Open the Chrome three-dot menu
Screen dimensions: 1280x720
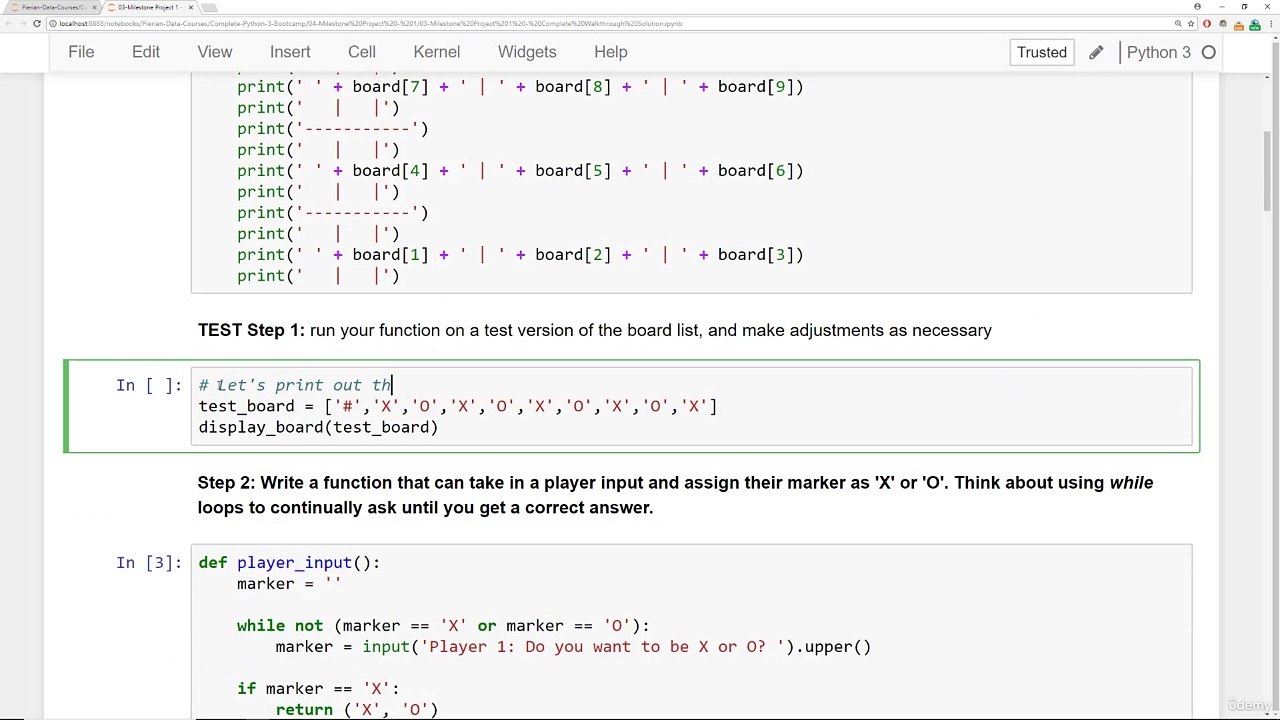click(1269, 23)
